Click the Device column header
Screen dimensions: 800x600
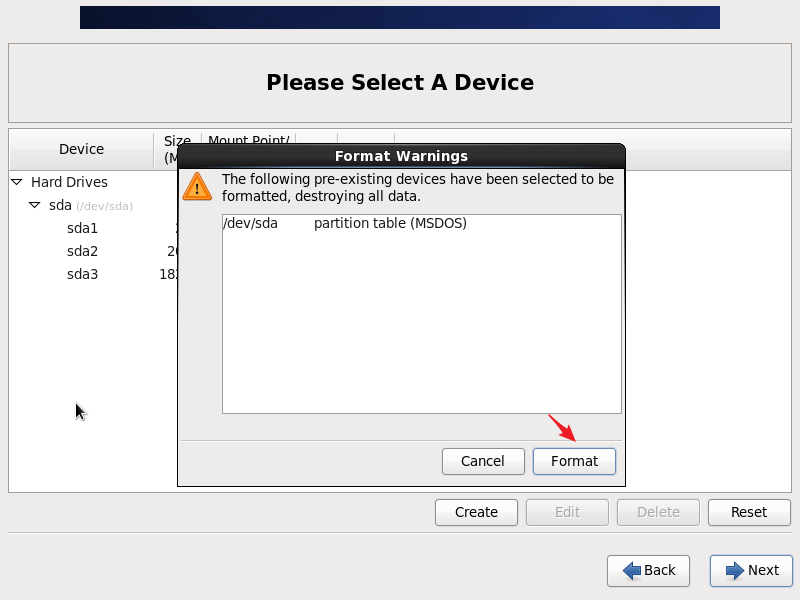pyautogui.click(x=81, y=149)
